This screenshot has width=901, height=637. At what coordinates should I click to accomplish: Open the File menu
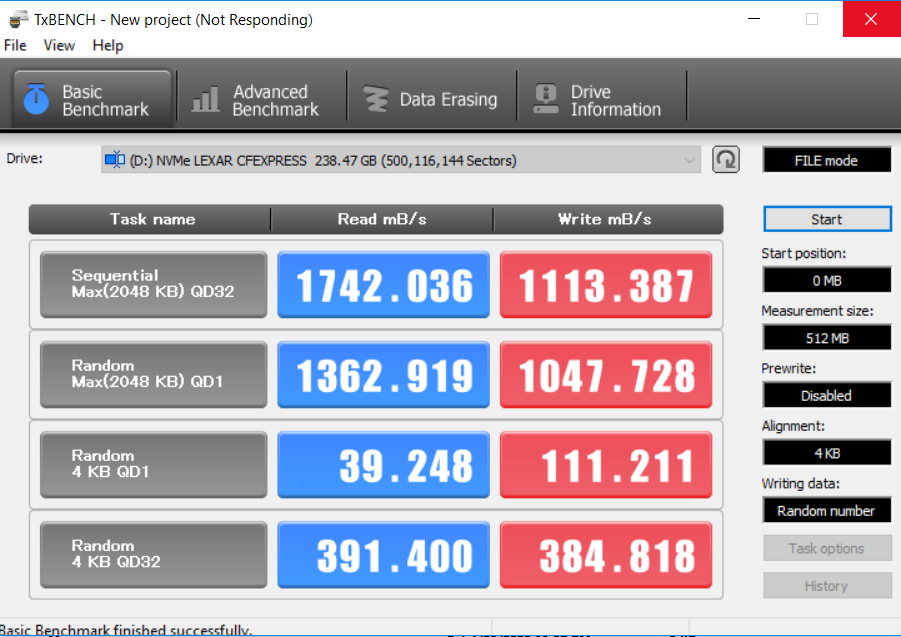coord(15,45)
